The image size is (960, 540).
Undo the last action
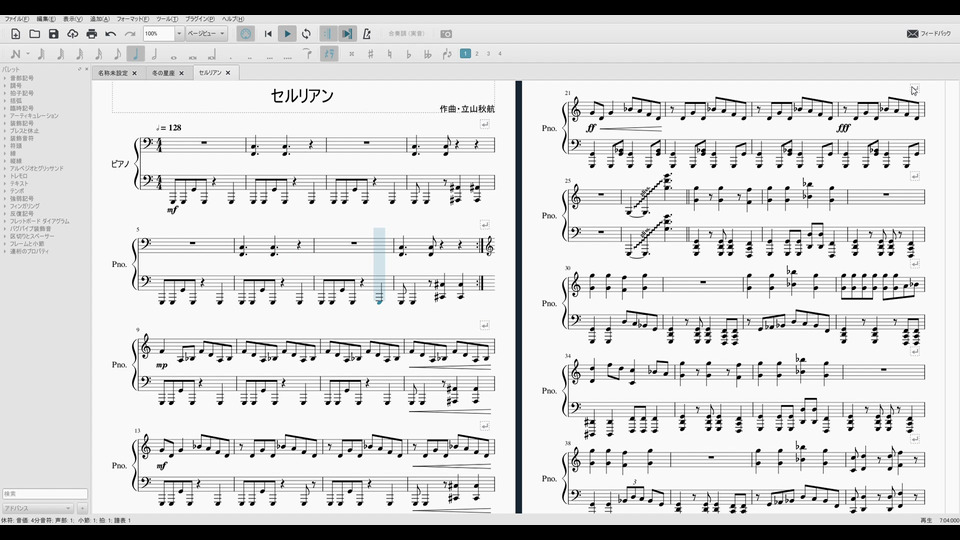click(x=111, y=34)
